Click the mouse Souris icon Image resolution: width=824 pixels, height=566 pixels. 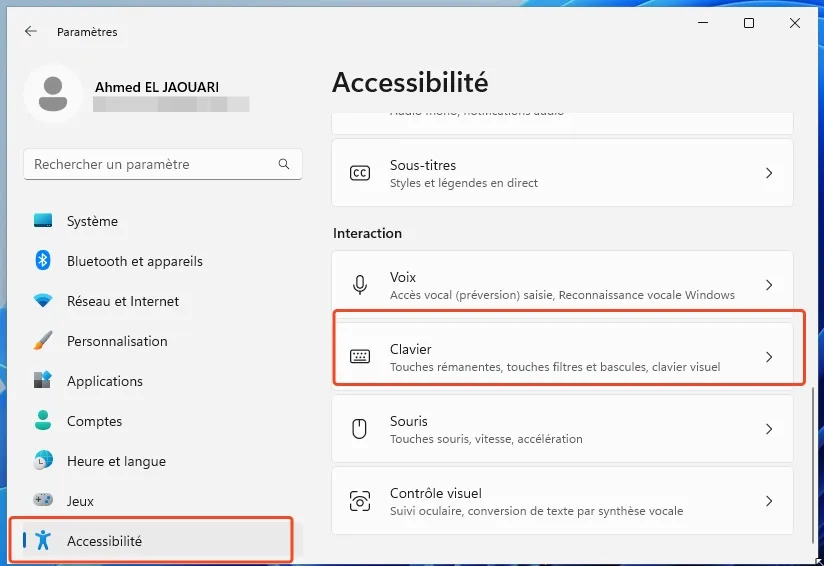point(359,429)
